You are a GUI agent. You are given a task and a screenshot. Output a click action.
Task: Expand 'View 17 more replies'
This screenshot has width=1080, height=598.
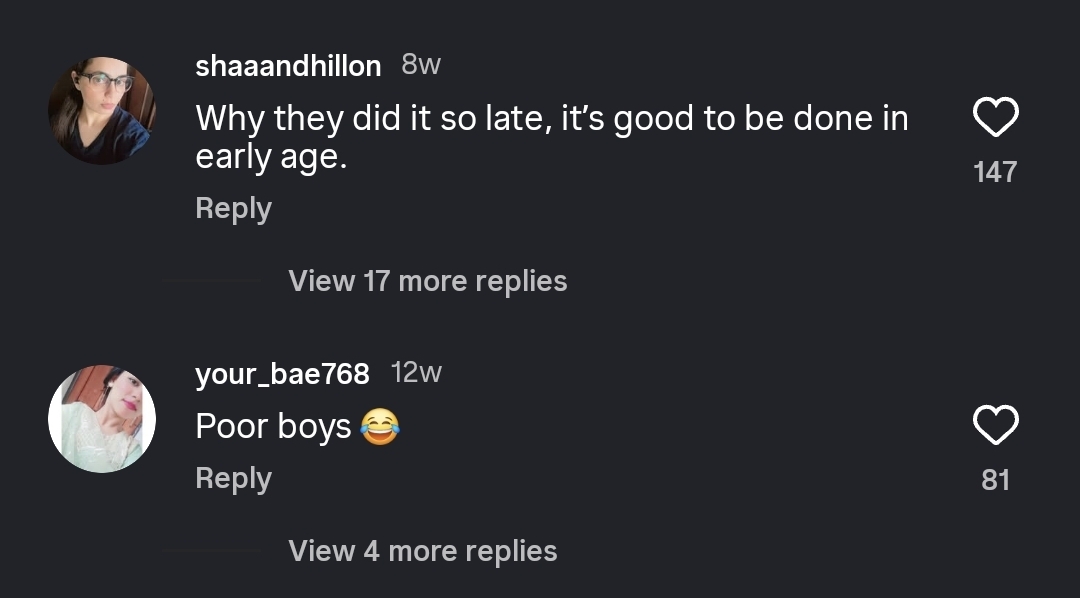427,281
